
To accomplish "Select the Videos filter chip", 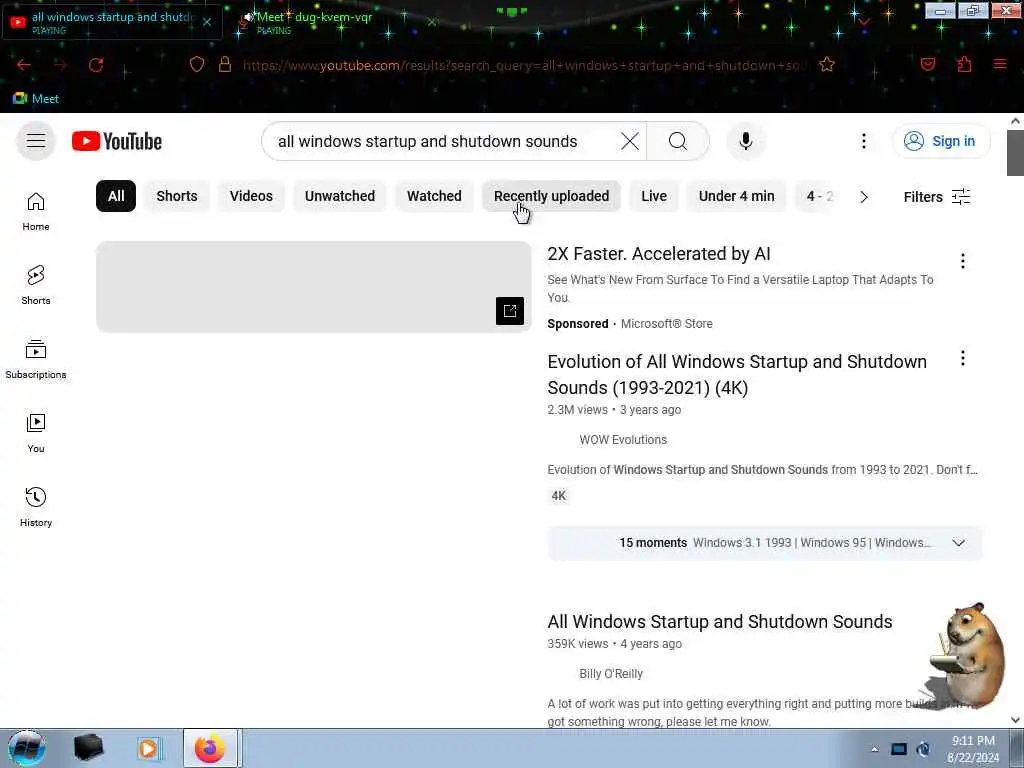I will pyautogui.click(x=251, y=196).
